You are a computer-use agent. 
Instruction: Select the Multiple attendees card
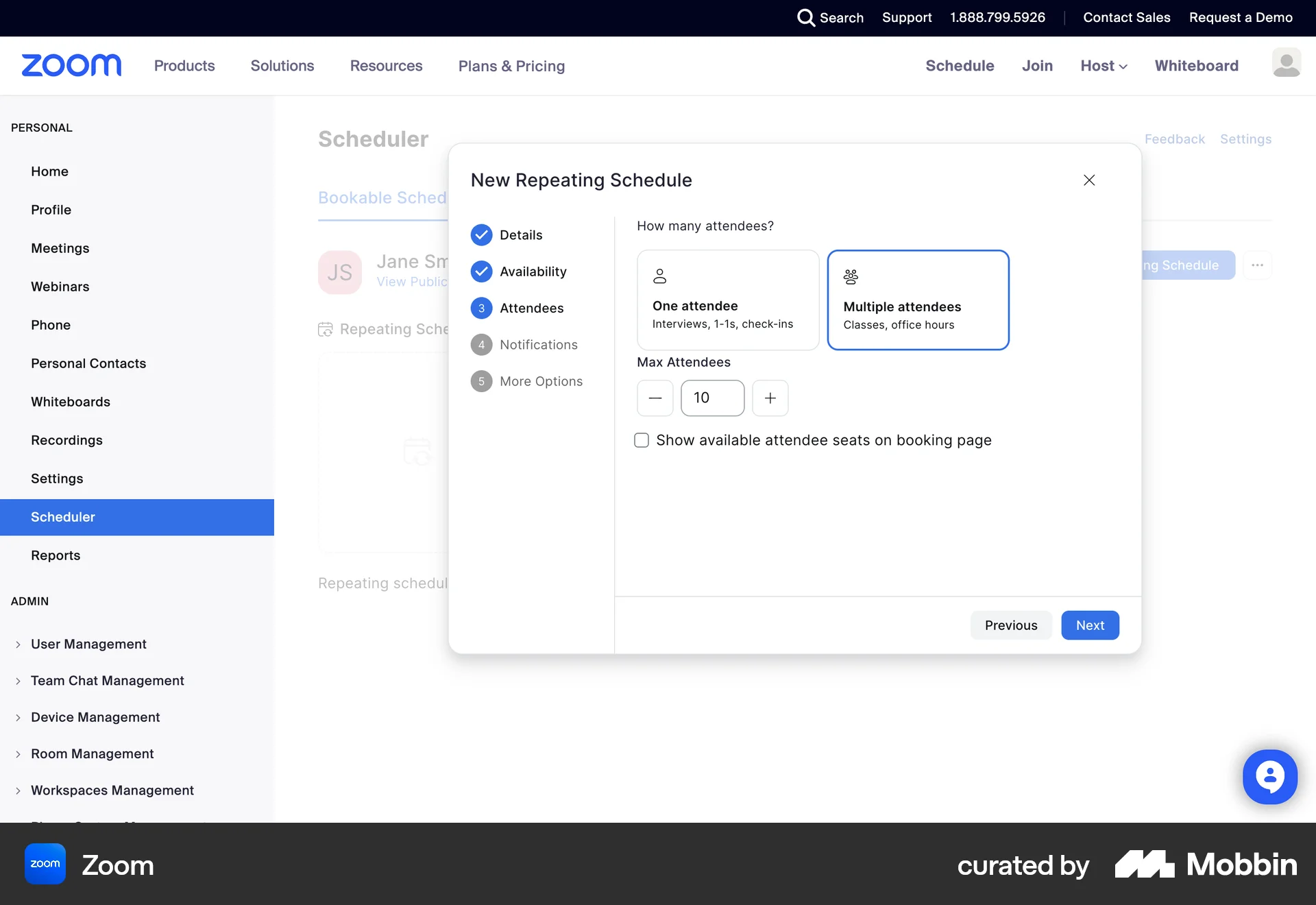click(x=918, y=300)
